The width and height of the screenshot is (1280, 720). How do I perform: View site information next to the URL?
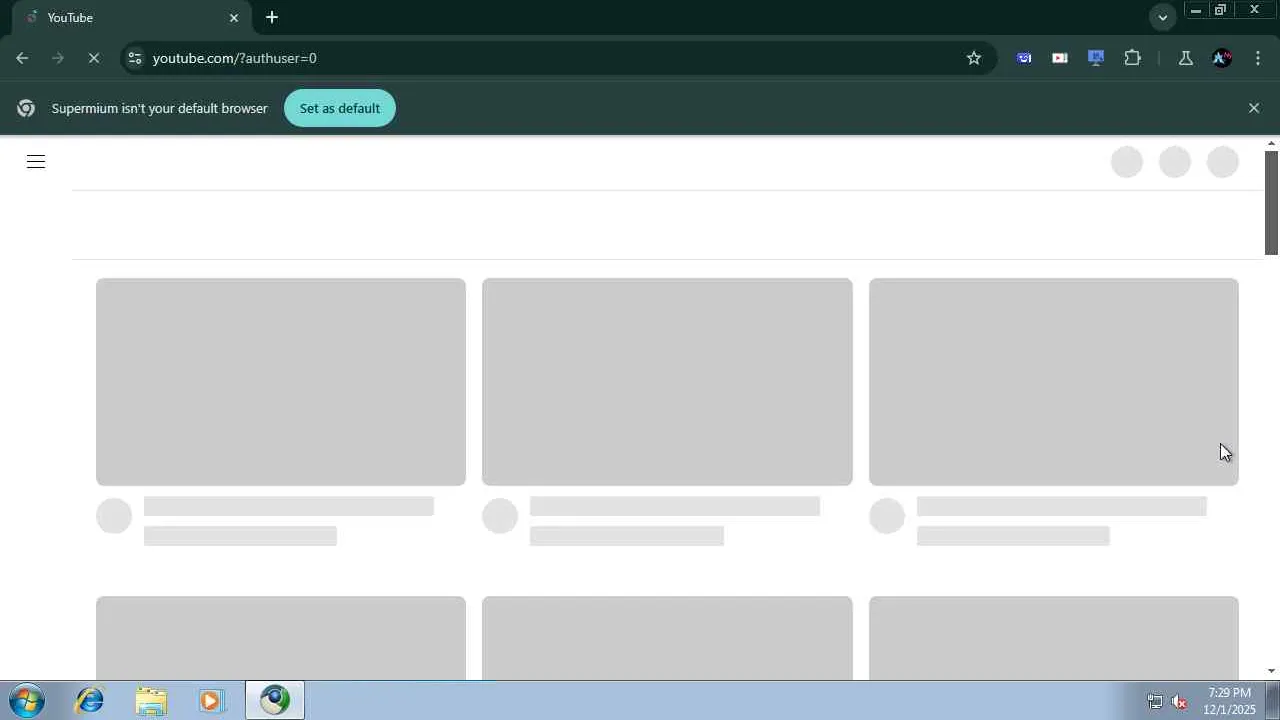pos(135,58)
